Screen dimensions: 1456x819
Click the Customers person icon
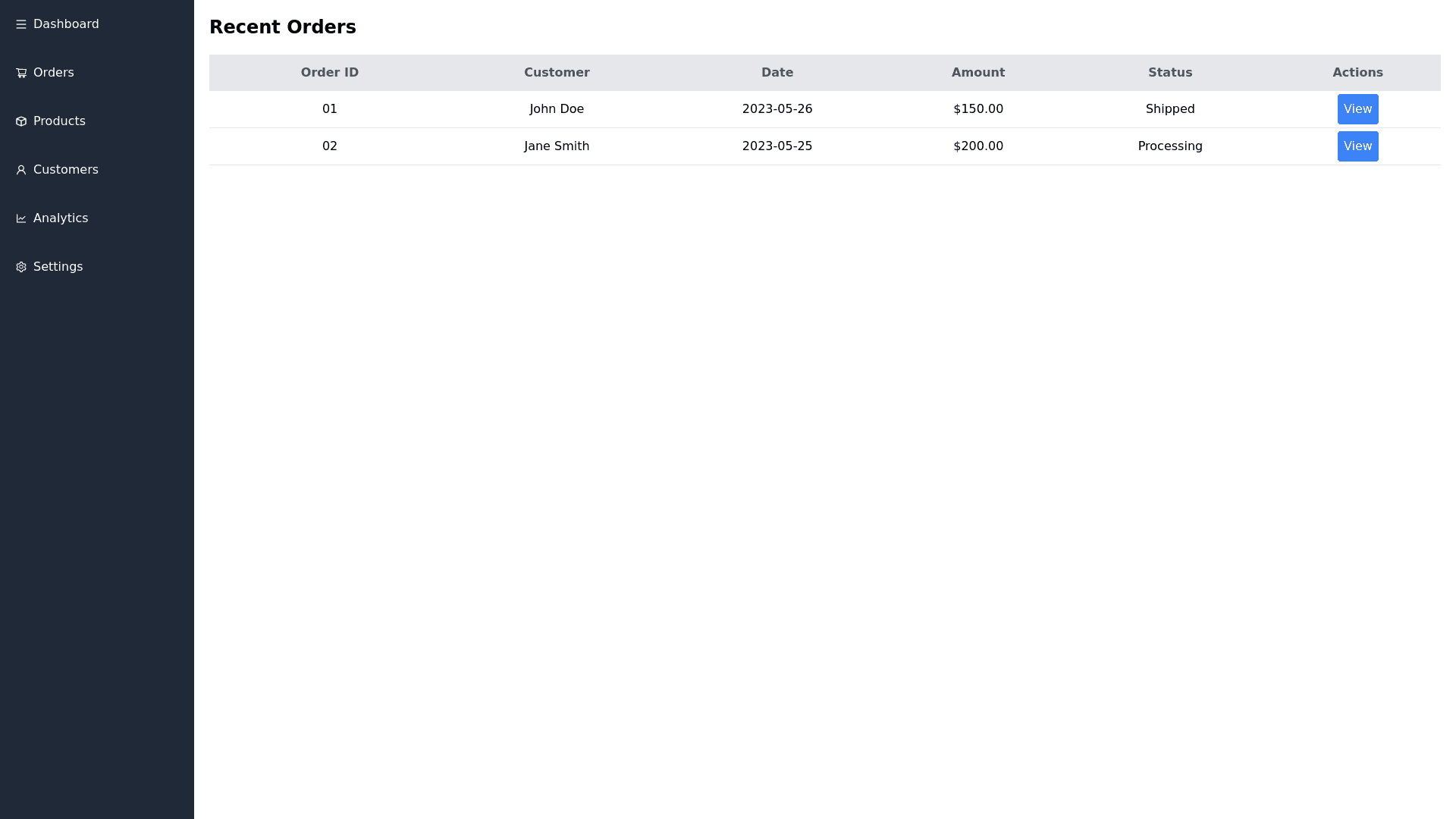click(21, 170)
